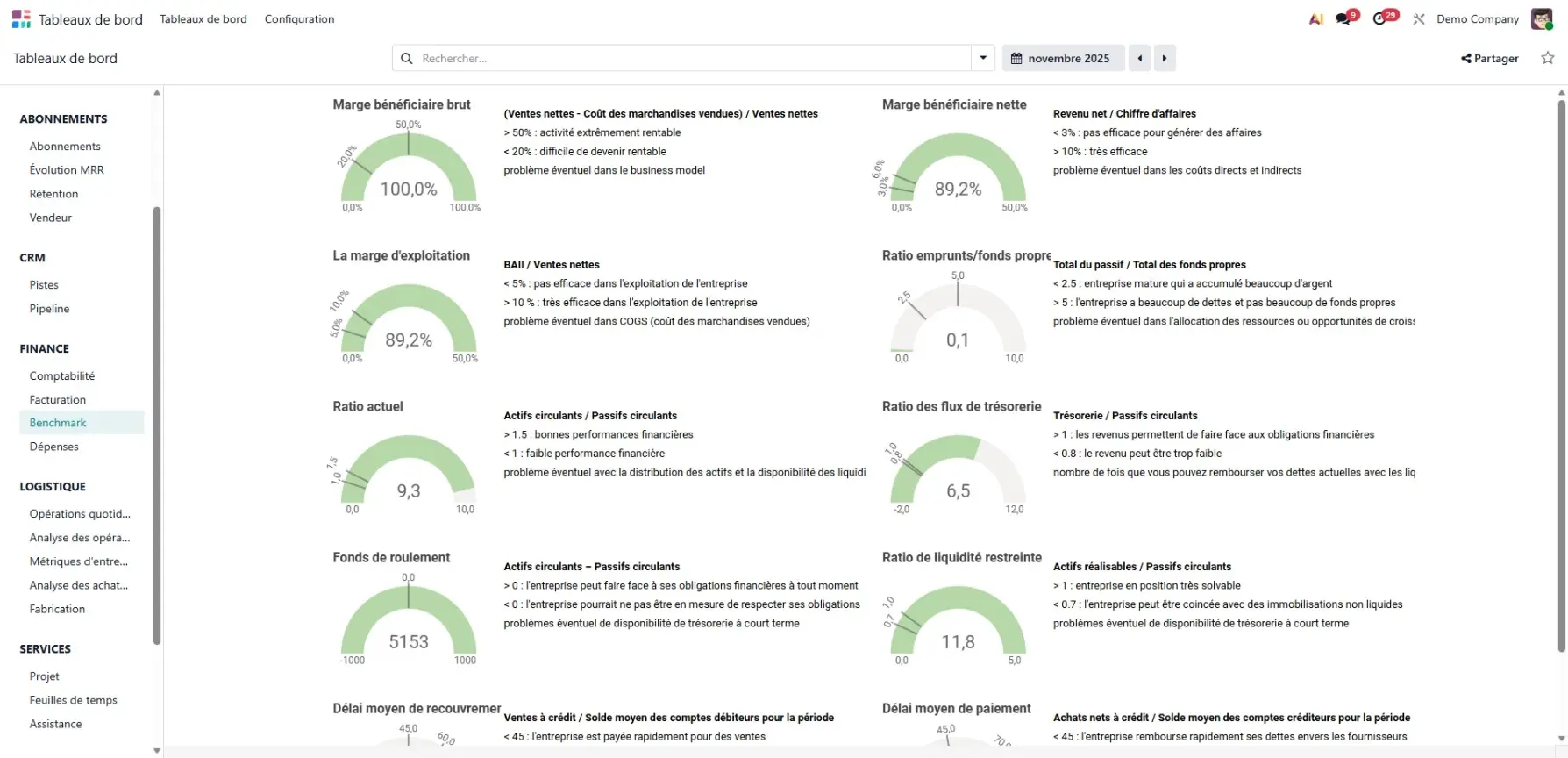The width and height of the screenshot is (1568, 758).
Task: Open the AI assistant icon in top bar
Action: [x=1315, y=19]
